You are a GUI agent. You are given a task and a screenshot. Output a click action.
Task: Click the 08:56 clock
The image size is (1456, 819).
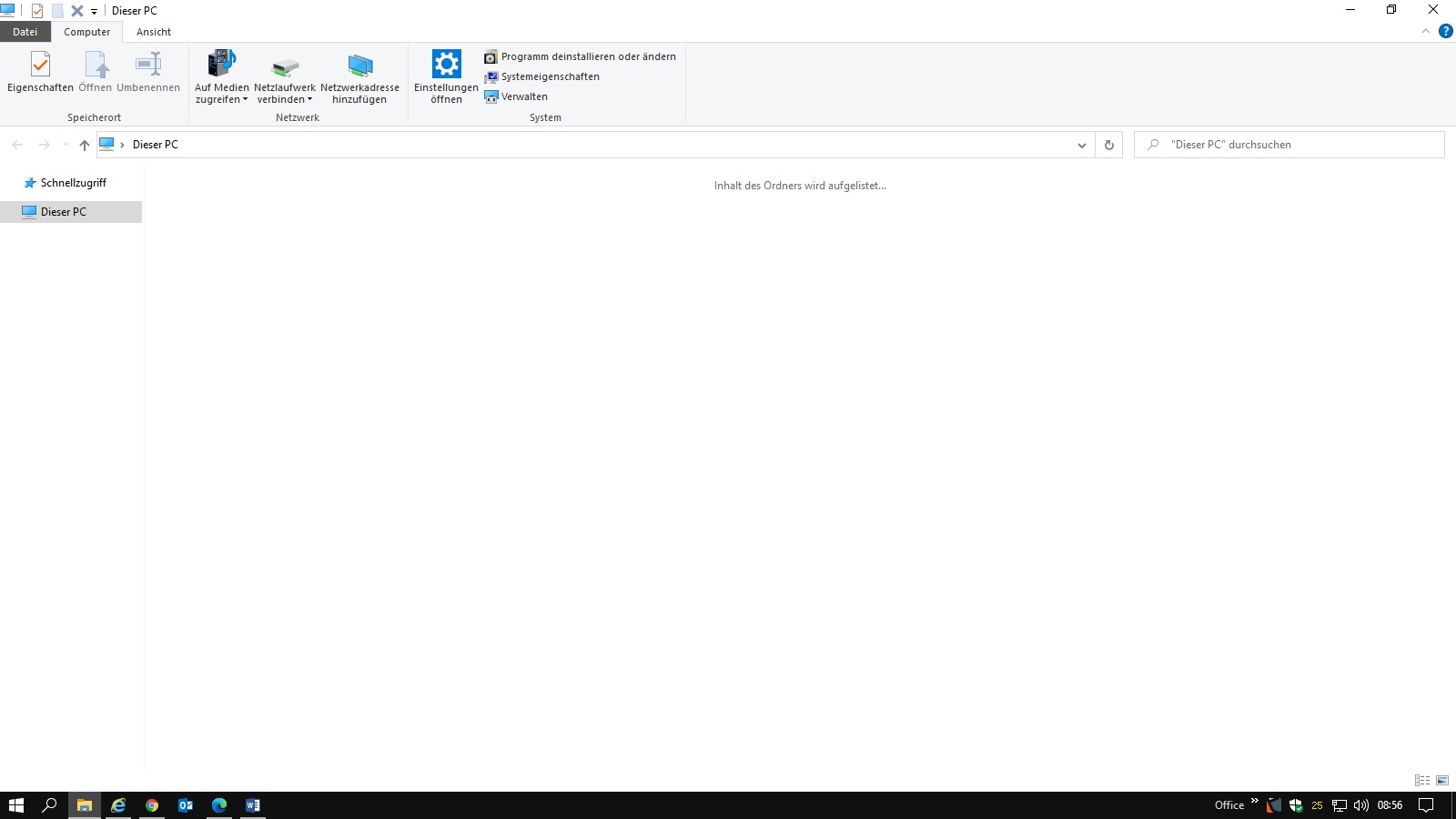(x=1390, y=805)
